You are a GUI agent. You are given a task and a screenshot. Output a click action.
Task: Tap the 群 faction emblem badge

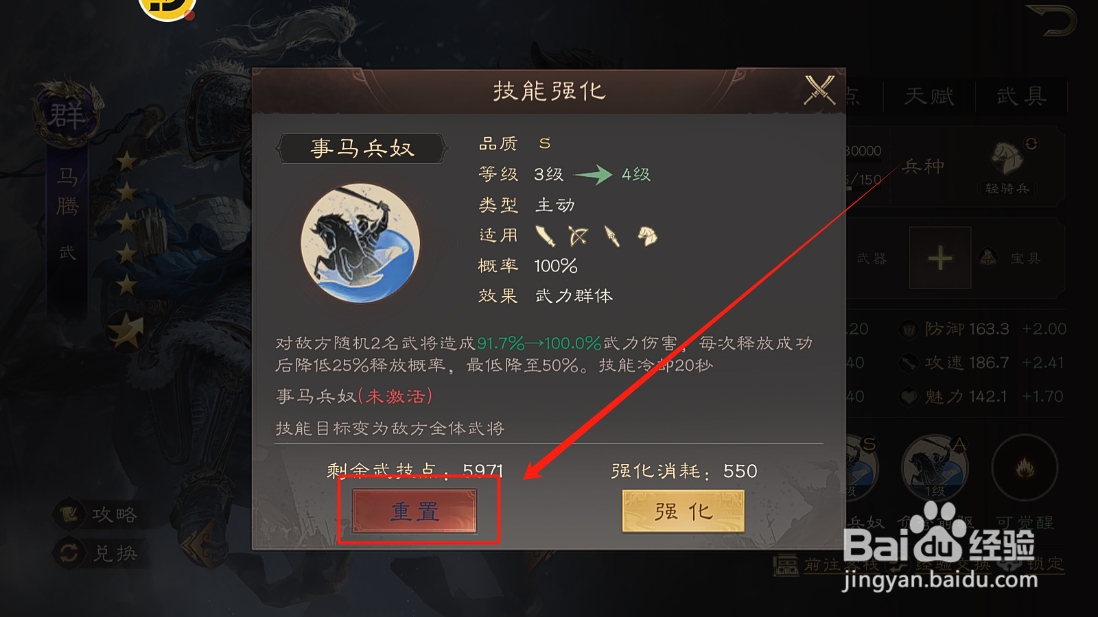[67, 114]
